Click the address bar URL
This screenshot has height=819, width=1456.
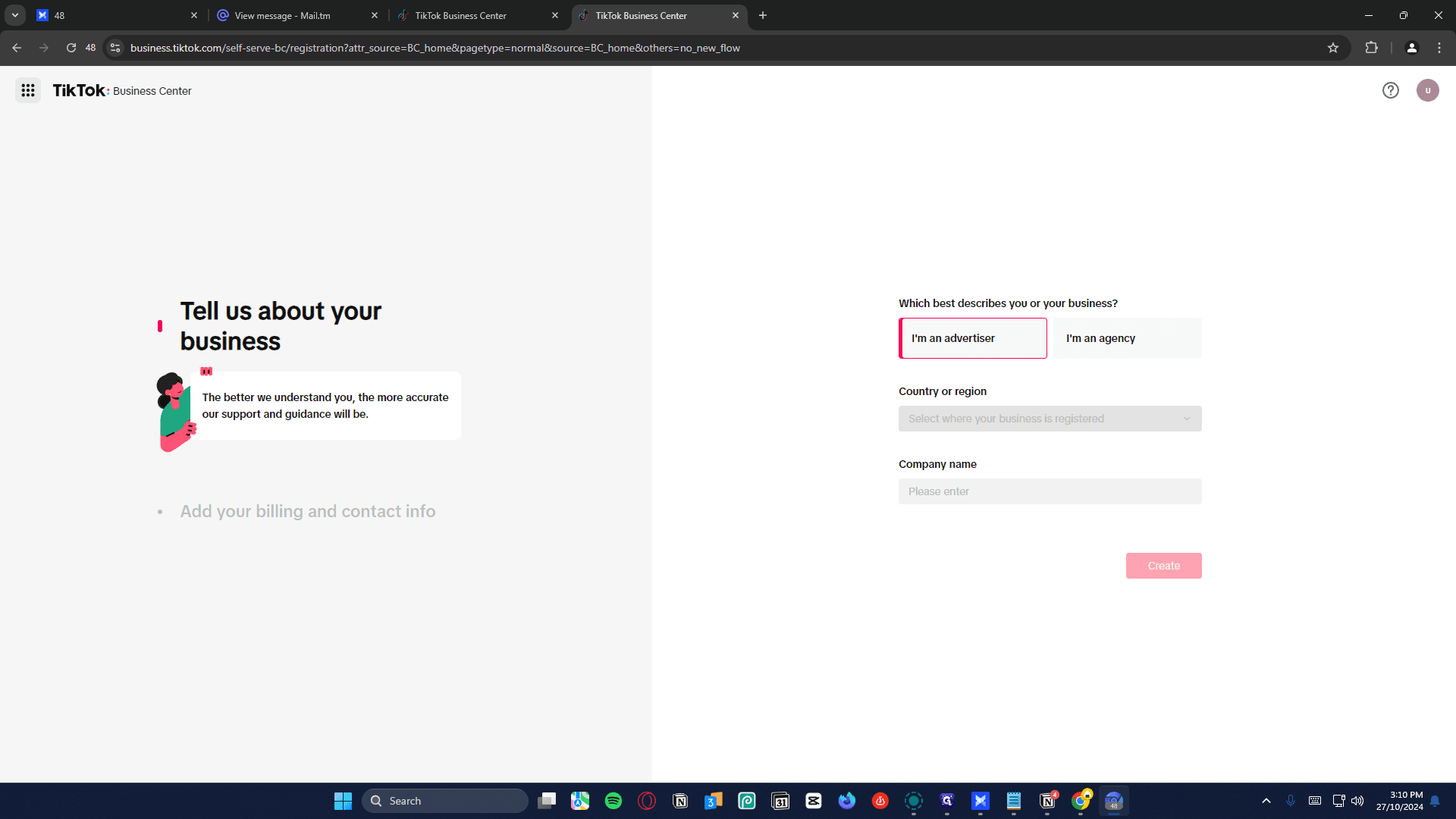pyautogui.click(x=435, y=48)
